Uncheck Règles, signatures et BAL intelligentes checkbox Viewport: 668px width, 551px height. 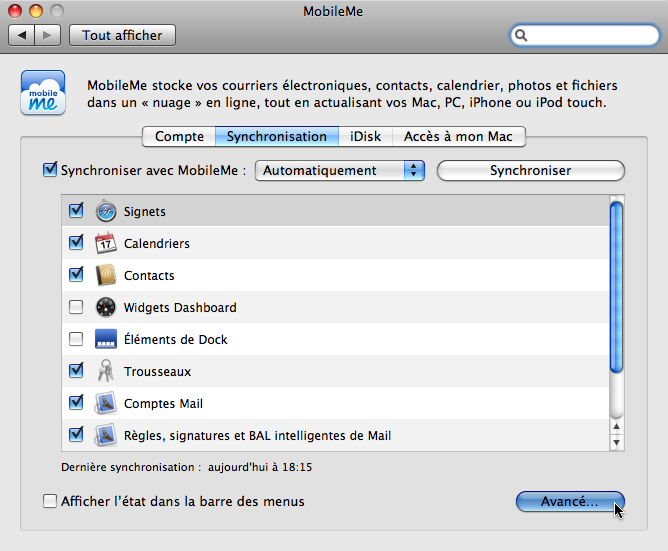click(x=76, y=434)
